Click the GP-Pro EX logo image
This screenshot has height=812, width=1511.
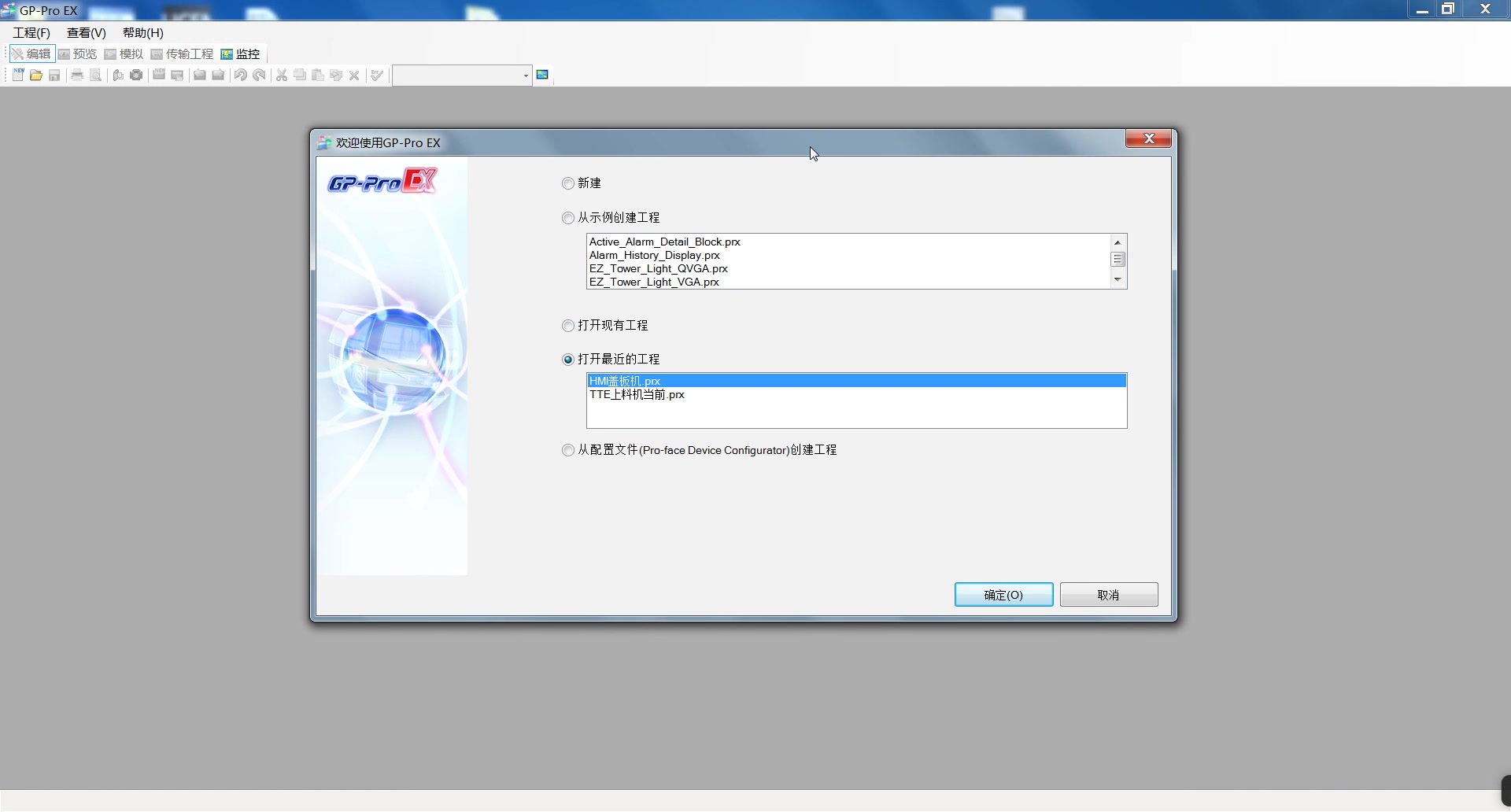point(382,182)
